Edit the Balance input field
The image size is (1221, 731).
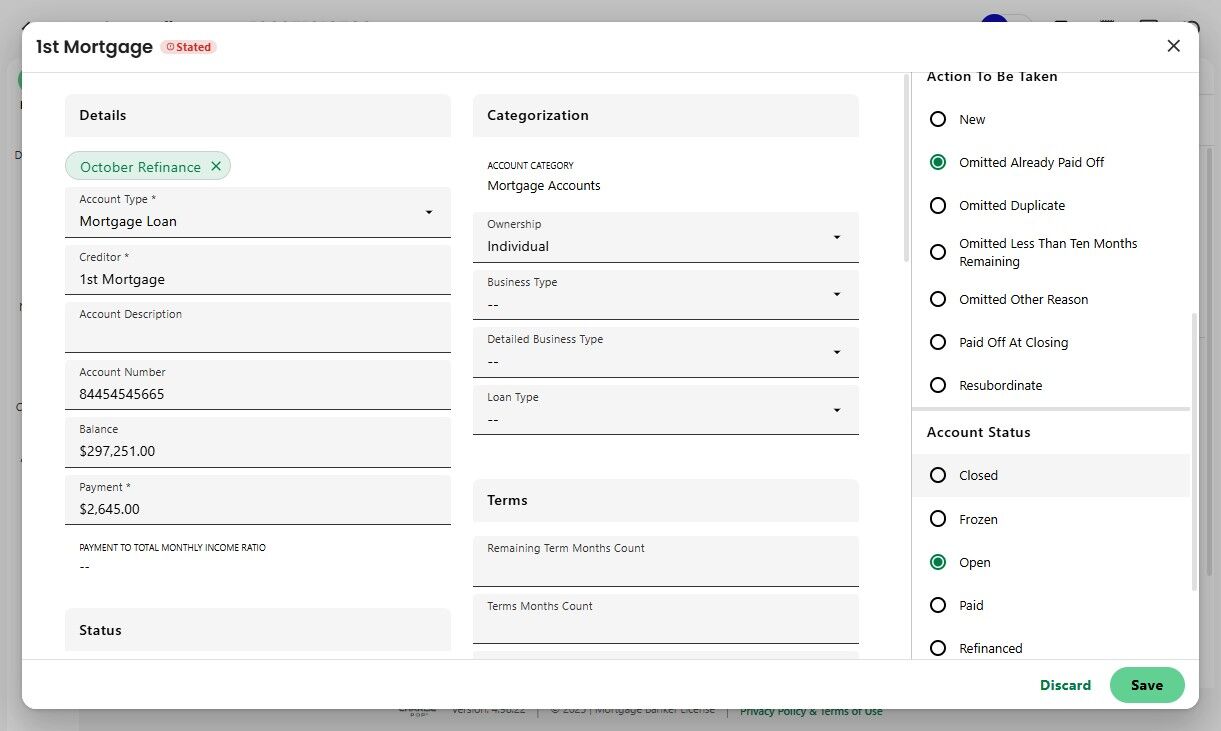pos(257,451)
